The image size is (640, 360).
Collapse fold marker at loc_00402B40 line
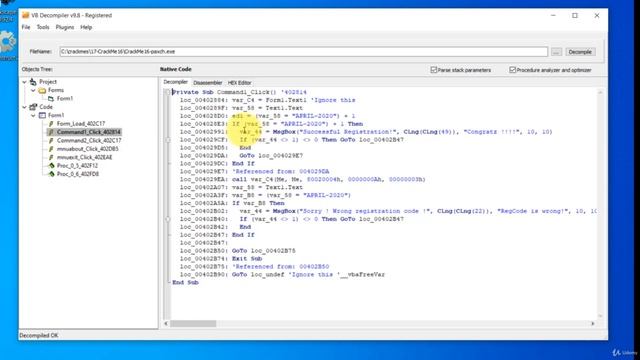click(x=168, y=219)
